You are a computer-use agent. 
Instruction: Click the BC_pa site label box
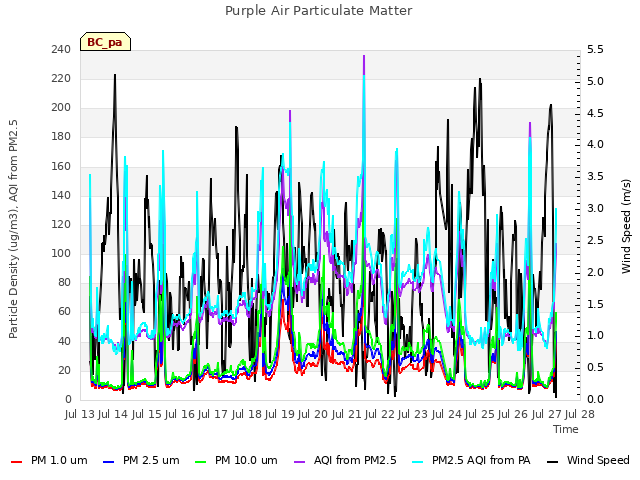click(x=105, y=42)
